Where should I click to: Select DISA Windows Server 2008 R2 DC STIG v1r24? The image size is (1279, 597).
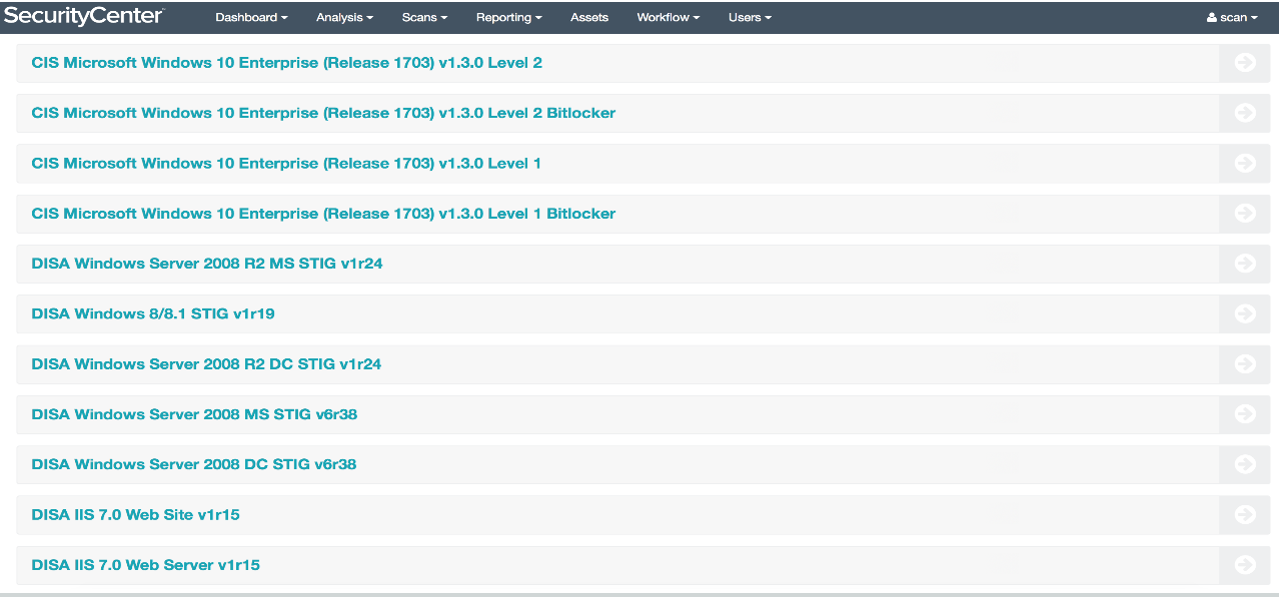point(206,364)
